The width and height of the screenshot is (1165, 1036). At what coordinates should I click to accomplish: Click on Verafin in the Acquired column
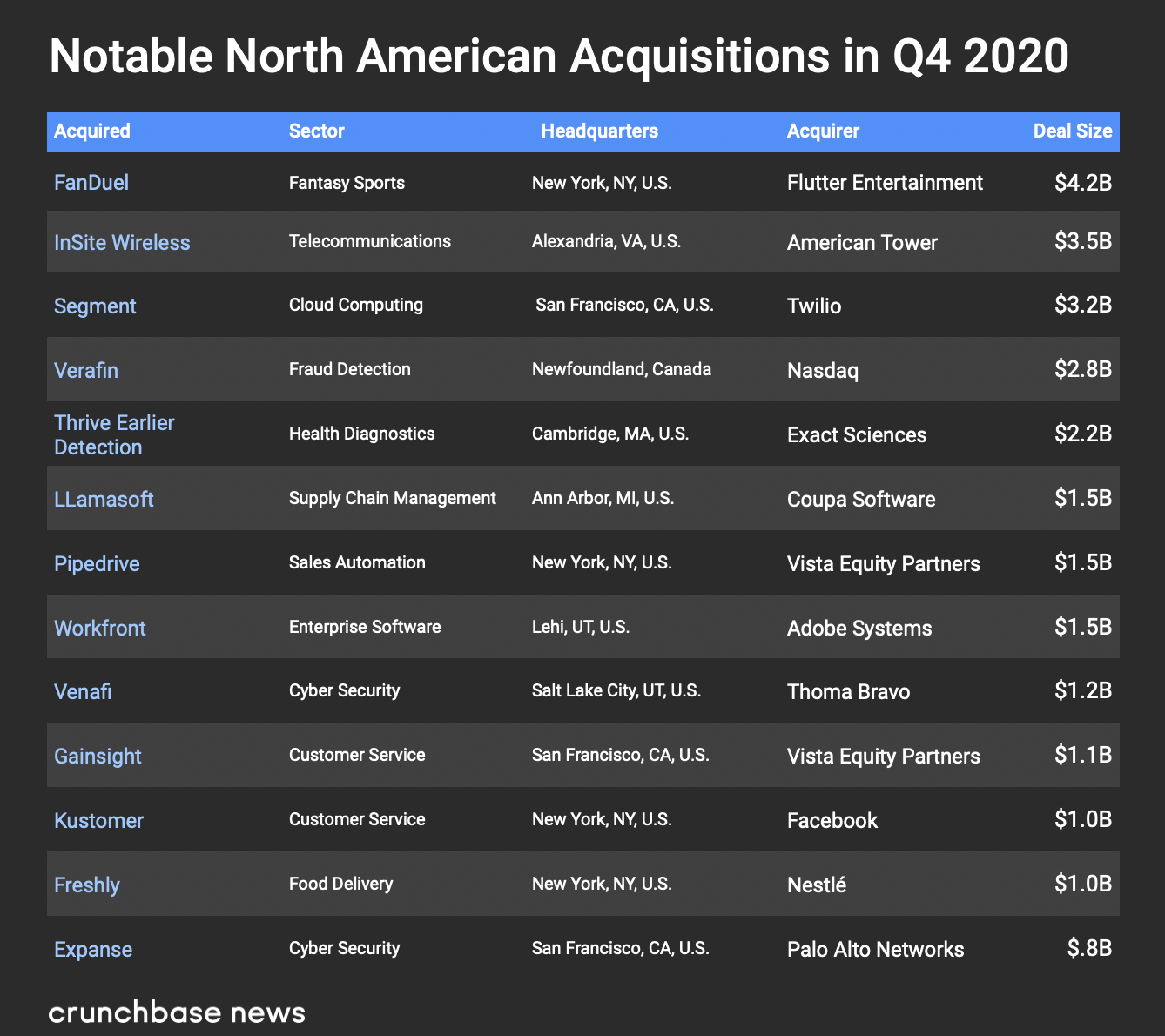(x=86, y=371)
